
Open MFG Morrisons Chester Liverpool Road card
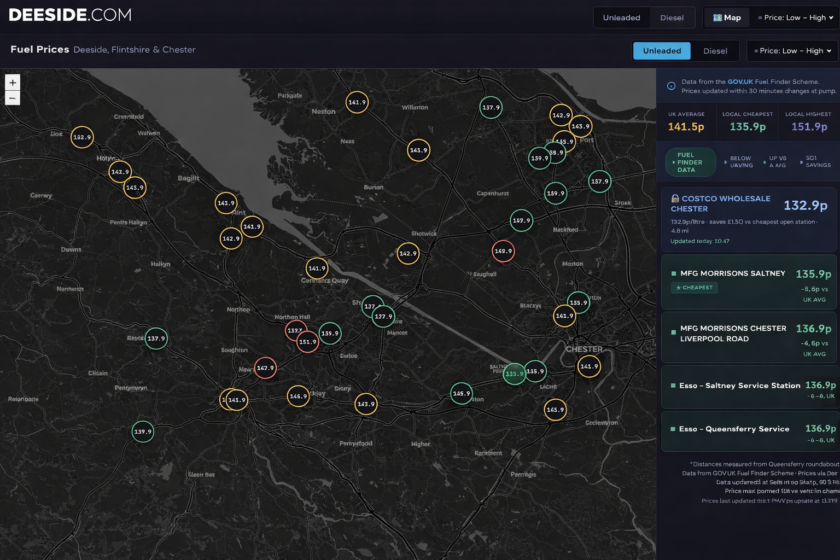pos(748,338)
